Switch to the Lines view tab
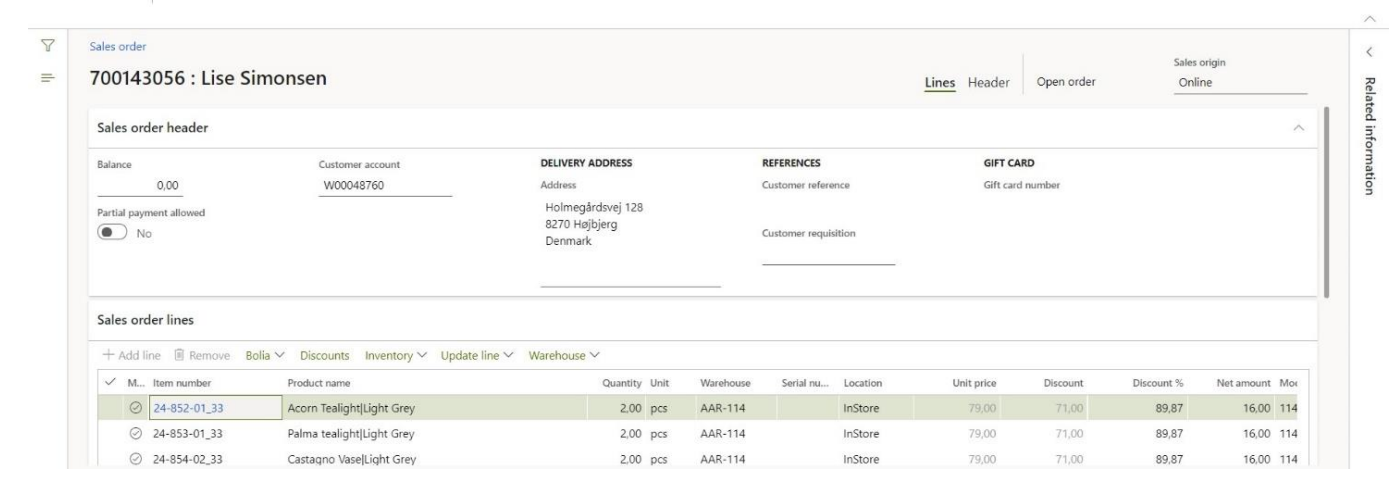Image resolution: width=1399 pixels, height=498 pixels. pos(941,82)
